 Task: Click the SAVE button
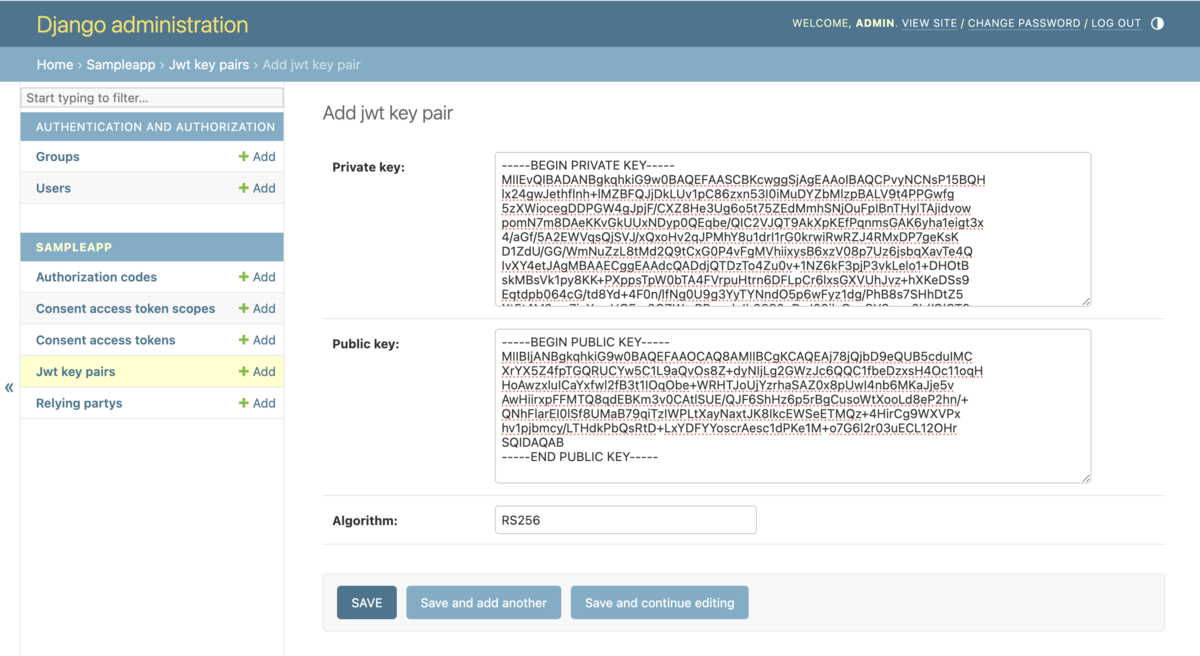[x=366, y=602]
